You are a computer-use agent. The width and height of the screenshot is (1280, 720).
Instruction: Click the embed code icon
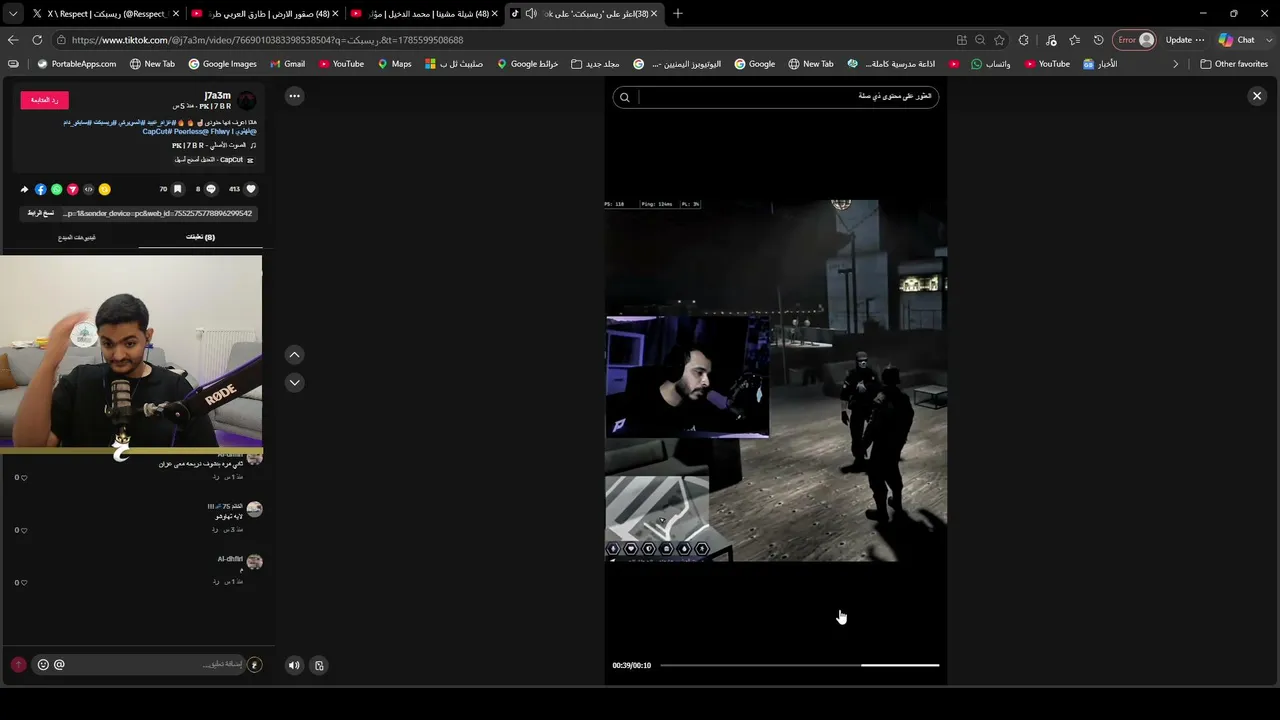88,189
